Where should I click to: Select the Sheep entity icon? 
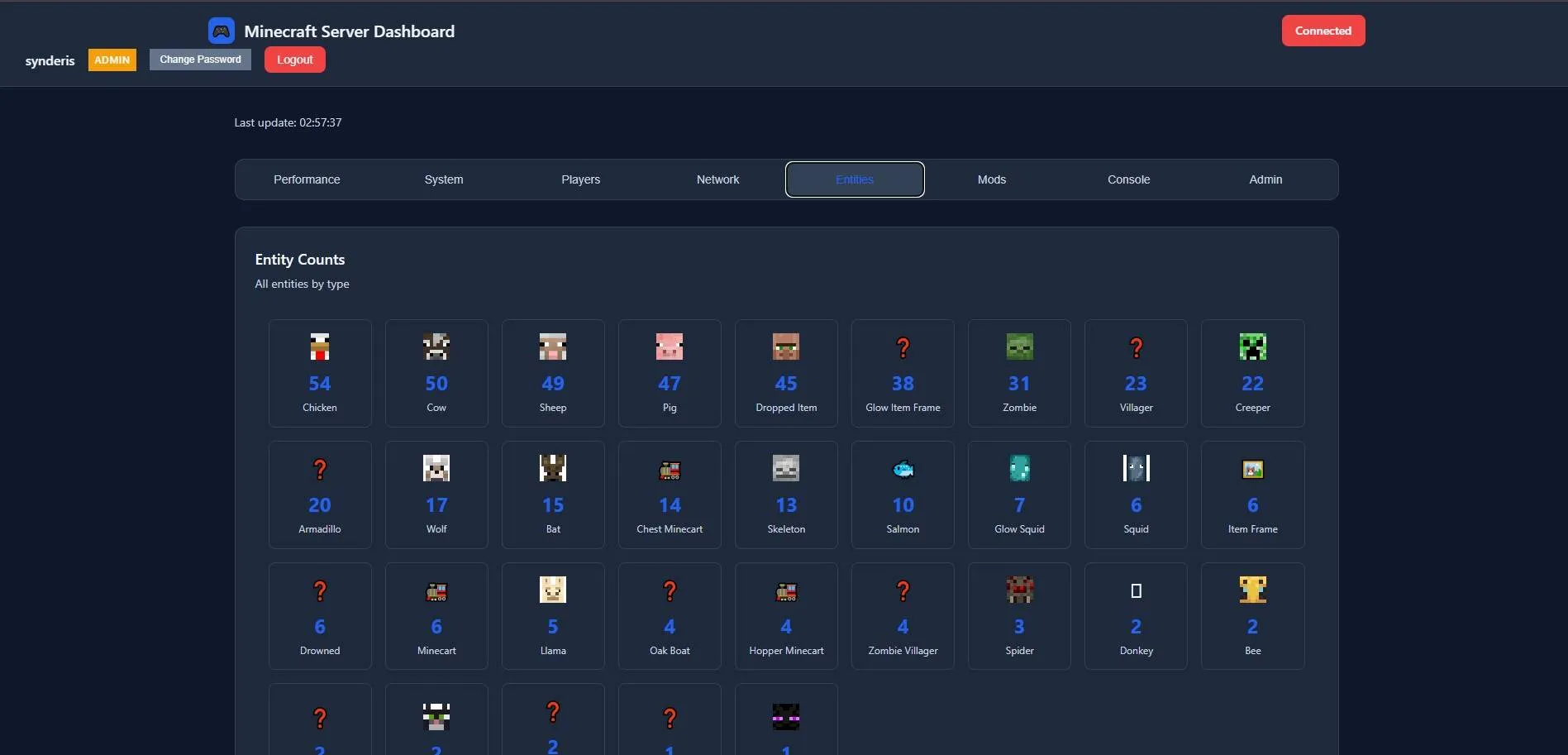(553, 346)
